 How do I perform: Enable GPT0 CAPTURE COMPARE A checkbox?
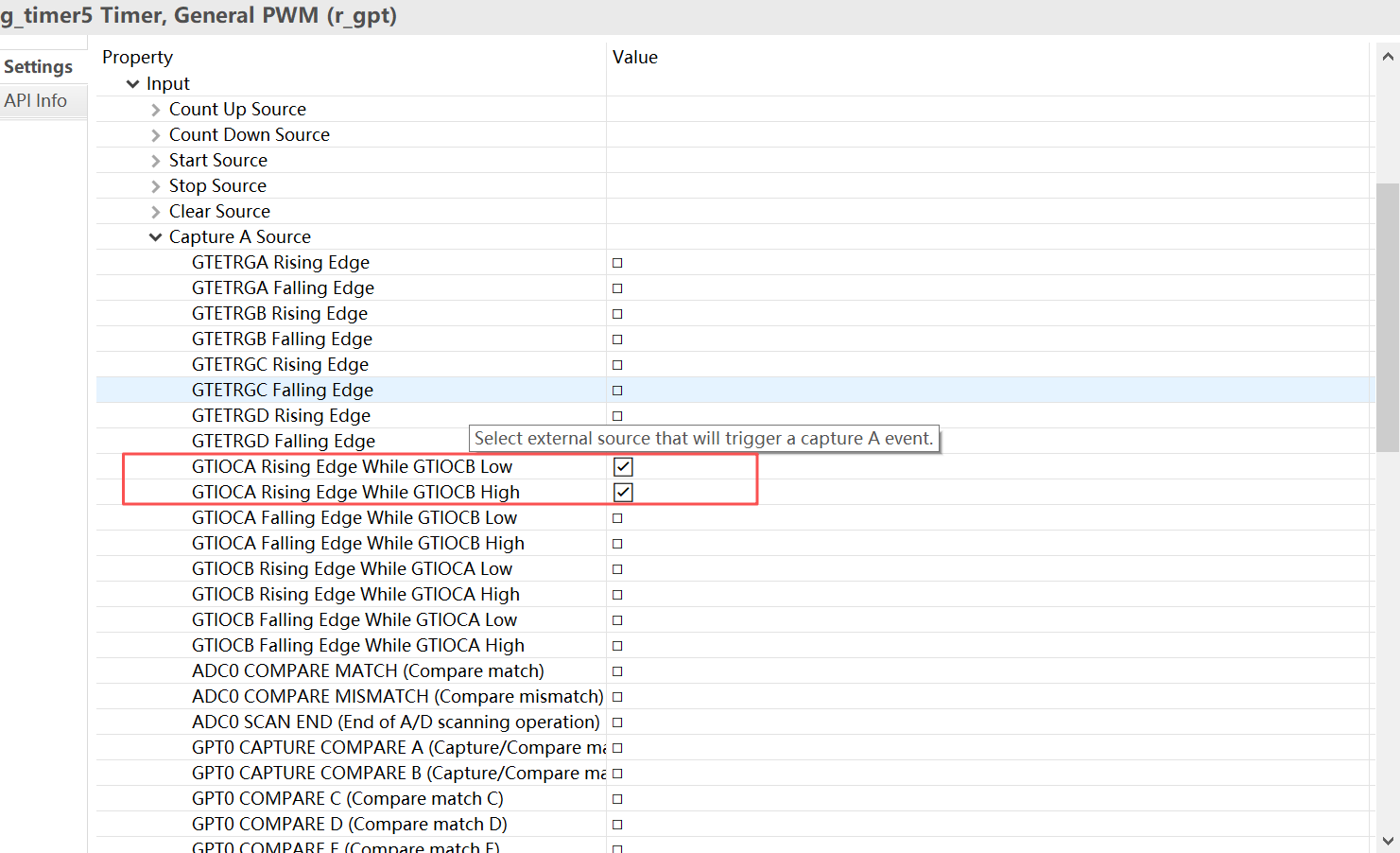[617, 748]
